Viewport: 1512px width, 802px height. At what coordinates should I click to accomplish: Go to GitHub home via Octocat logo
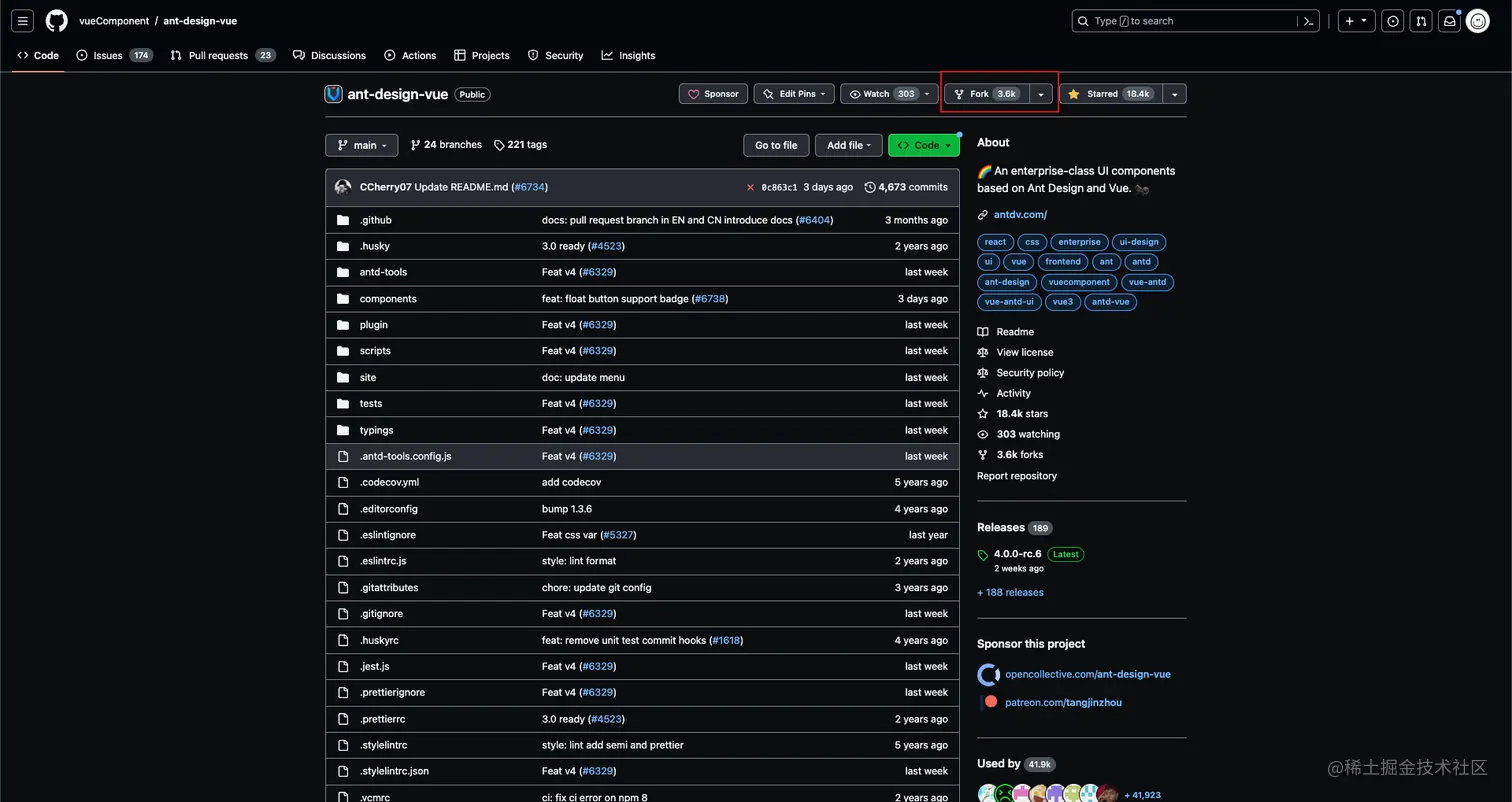[x=57, y=20]
